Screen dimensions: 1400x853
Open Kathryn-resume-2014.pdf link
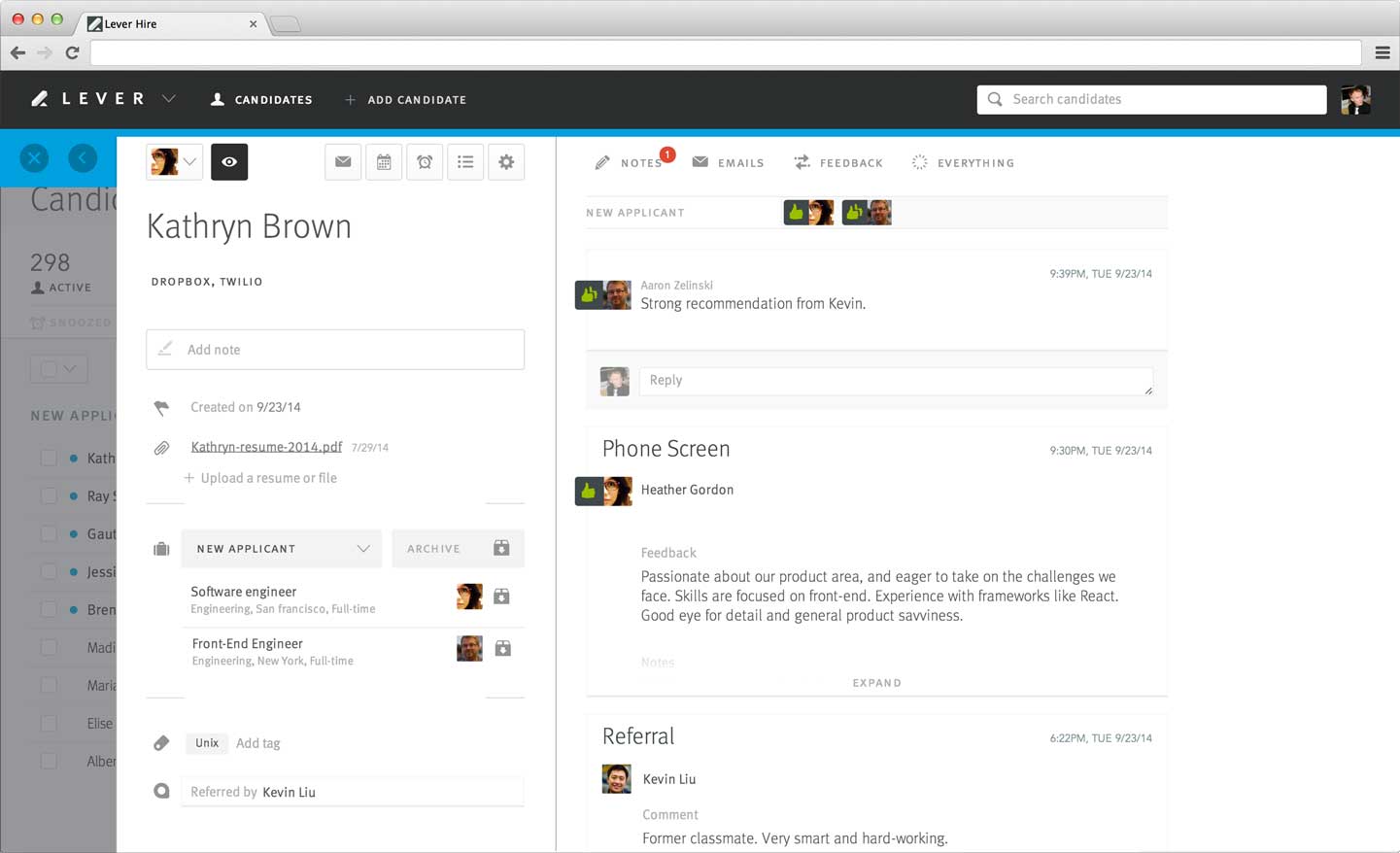pos(266,447)
